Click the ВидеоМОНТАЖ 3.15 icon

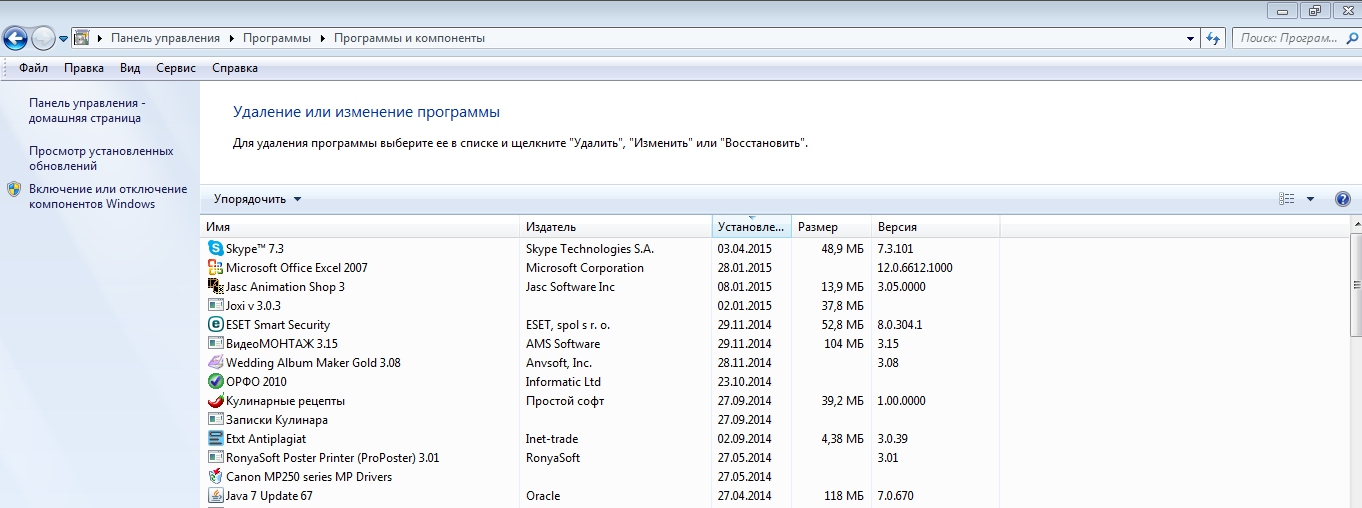215,343
